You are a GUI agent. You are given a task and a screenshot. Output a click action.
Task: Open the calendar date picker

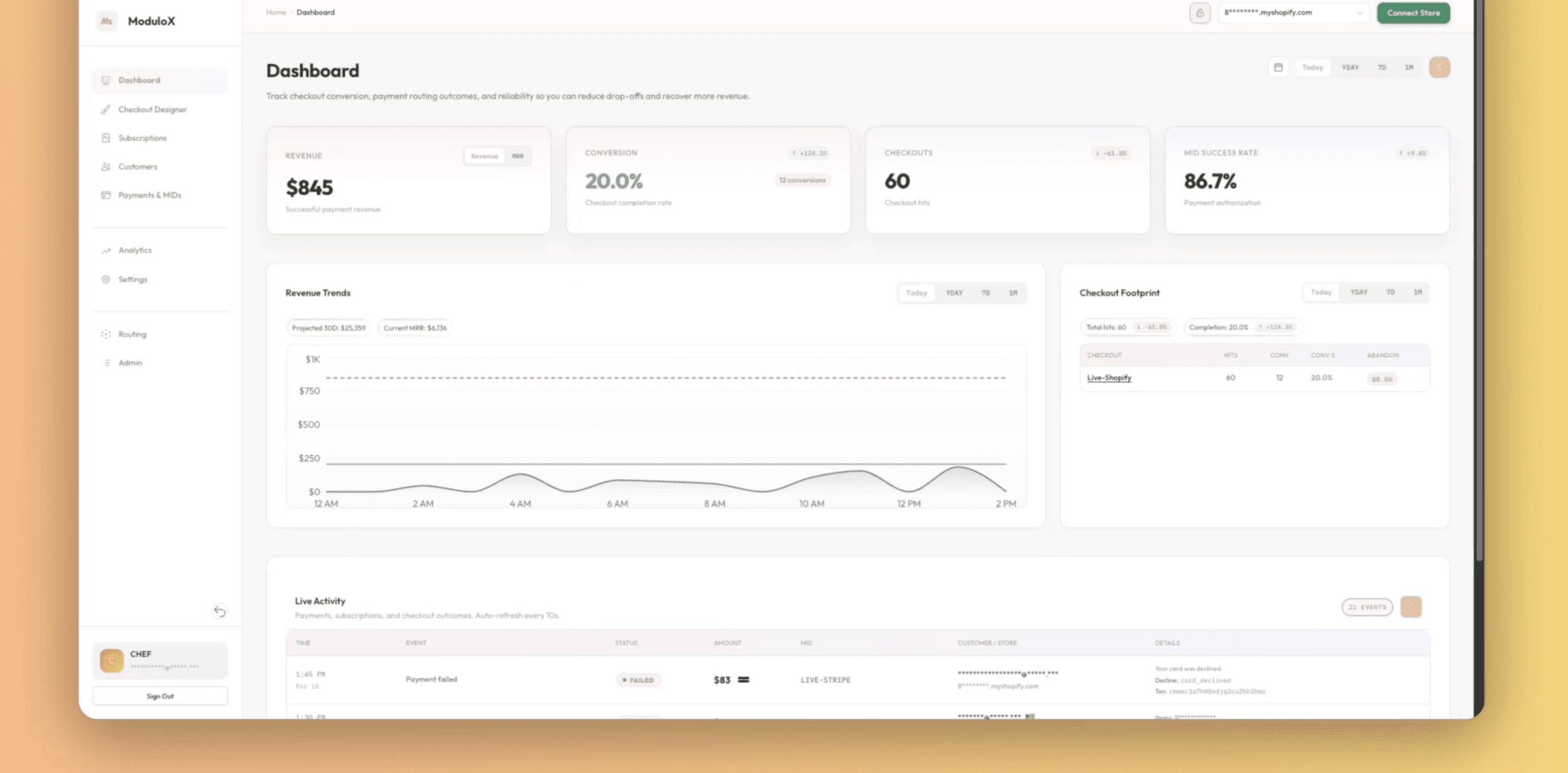click(x=1278, y=67)
